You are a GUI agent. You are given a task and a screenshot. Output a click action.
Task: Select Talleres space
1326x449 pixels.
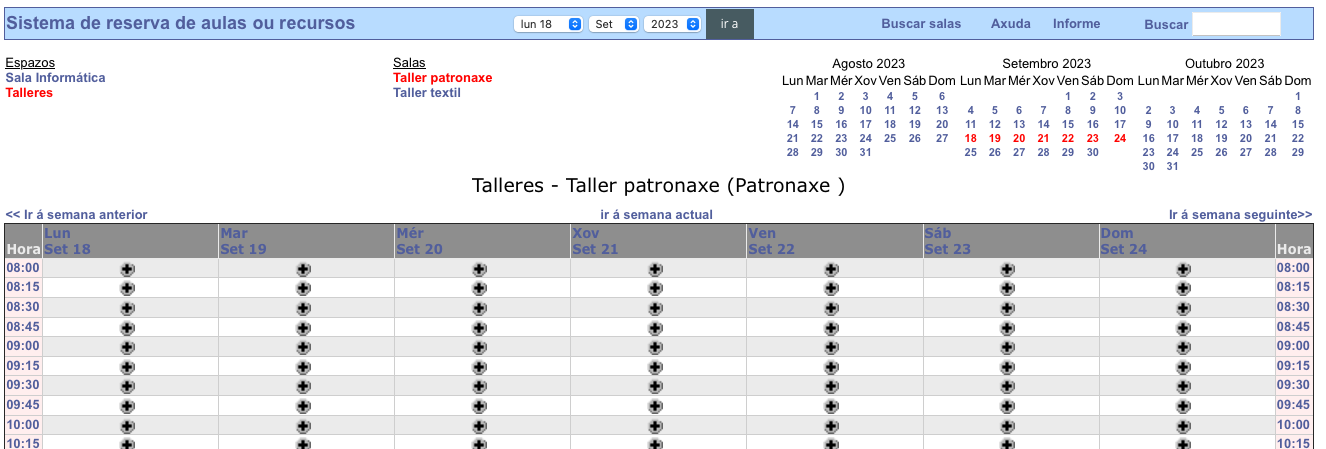tap(29, 93)
